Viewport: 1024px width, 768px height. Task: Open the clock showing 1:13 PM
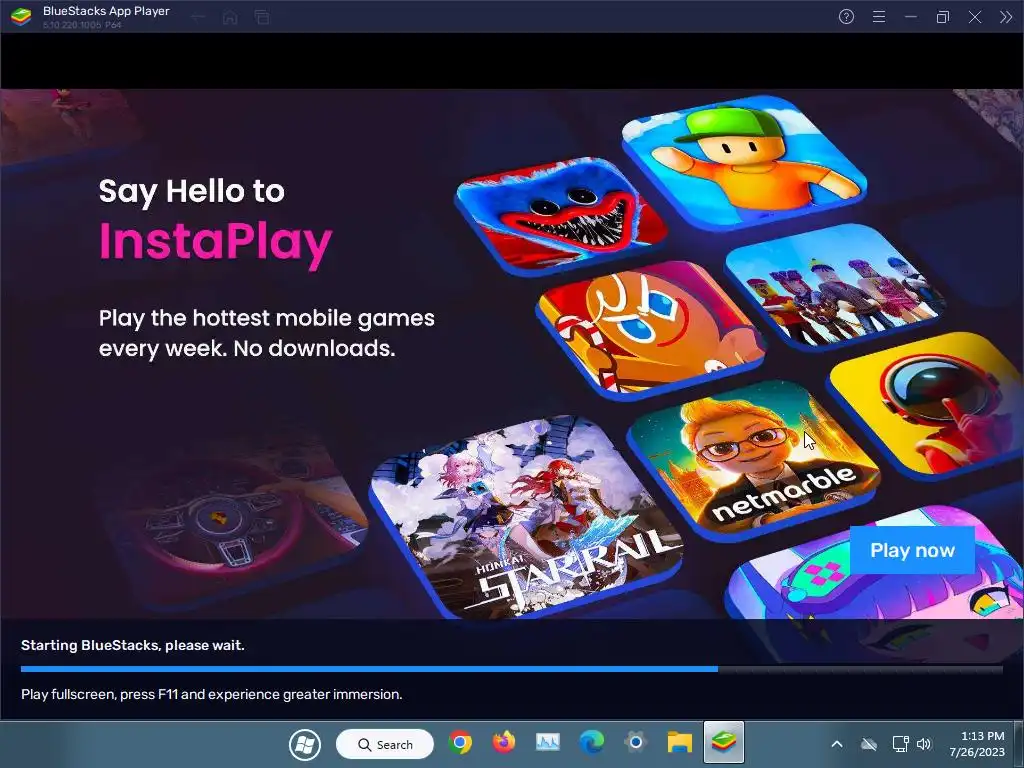977,744
